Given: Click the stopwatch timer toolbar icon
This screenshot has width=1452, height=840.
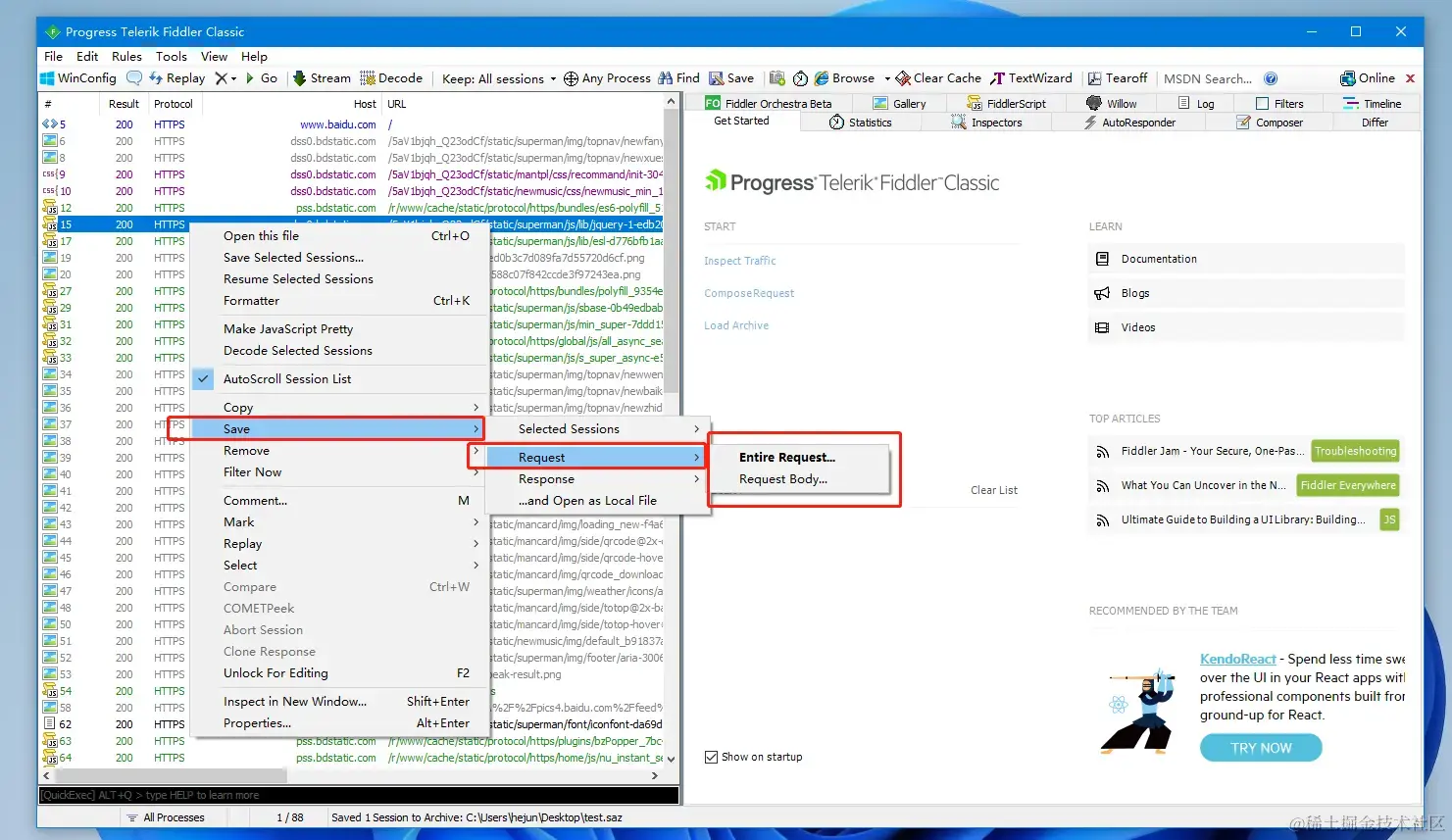Looking at the screenshot, I should (x=800, y=78).
